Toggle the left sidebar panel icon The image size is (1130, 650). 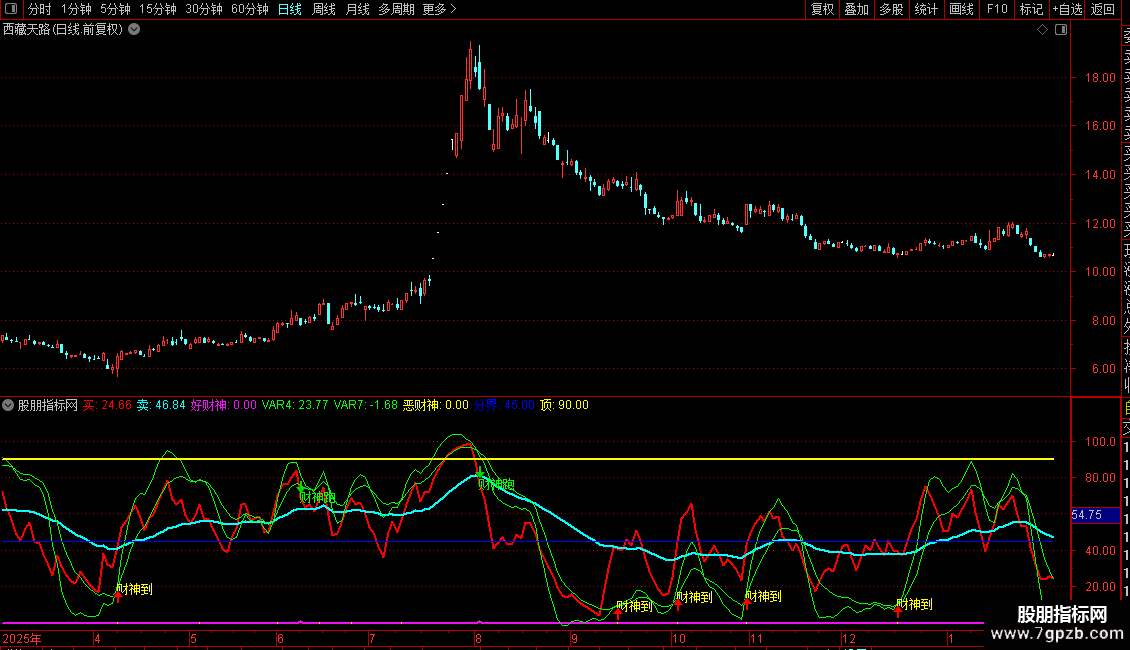[x=12, y=9]
